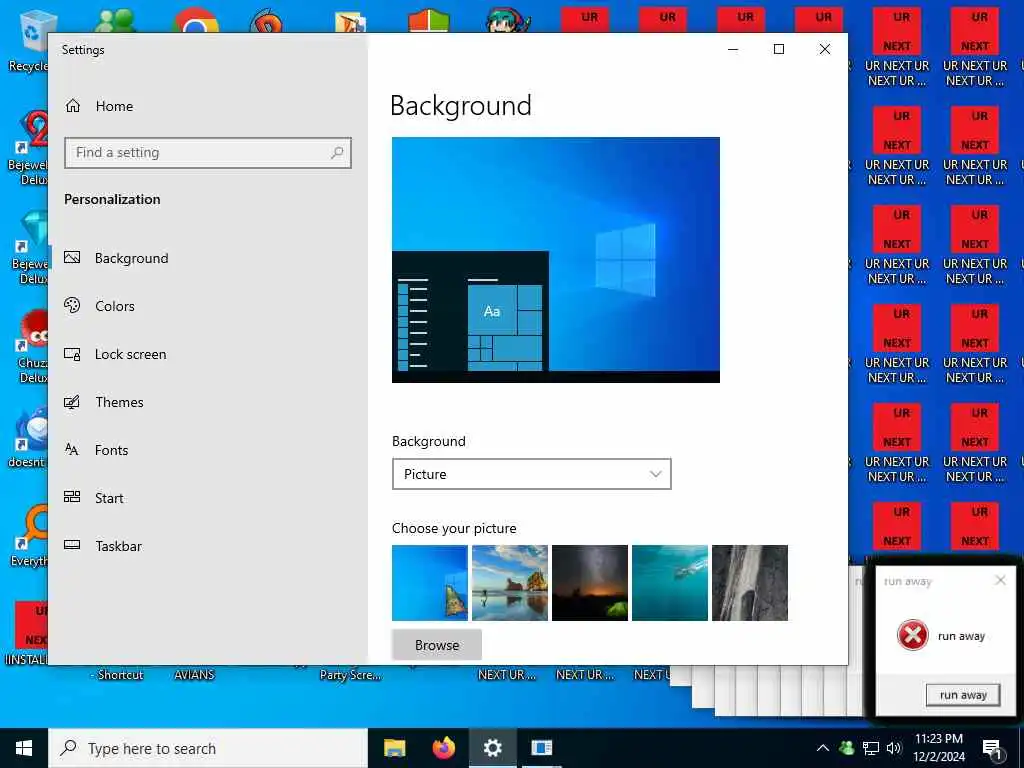Click the taskbar Type here to search box
The image size is (1024, 768).
click(x=208, y=748)
